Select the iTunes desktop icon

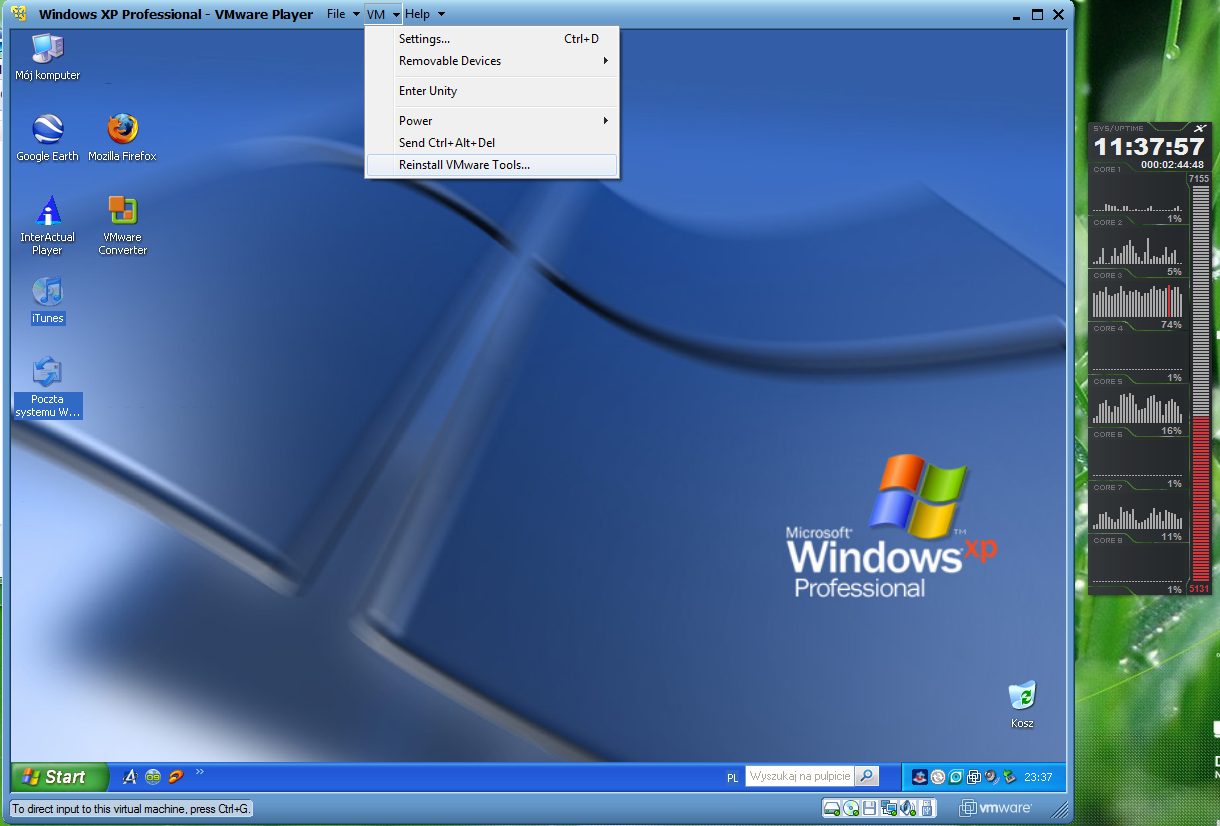click(x=47, y=301)
